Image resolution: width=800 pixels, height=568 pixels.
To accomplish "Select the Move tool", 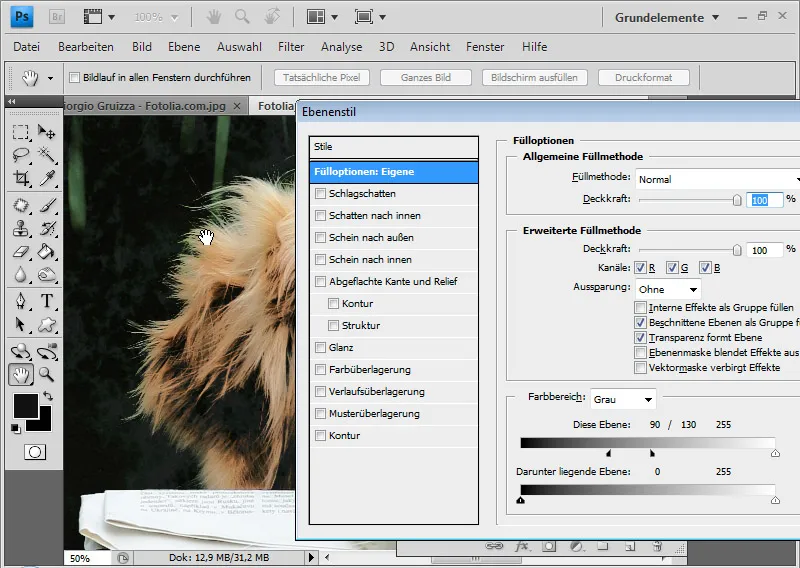I will pyautogui.click(x=46, y=132).
